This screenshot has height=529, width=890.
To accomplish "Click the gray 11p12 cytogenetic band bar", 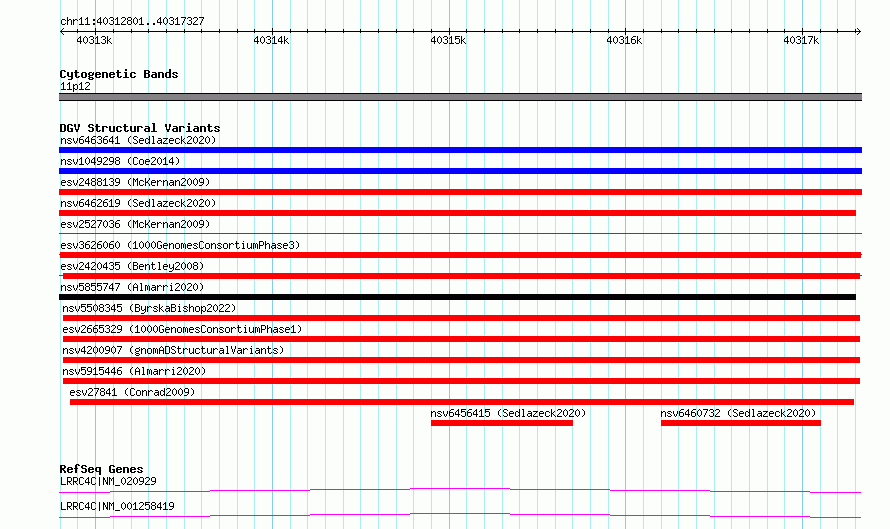I will click(x=460, y=97).
